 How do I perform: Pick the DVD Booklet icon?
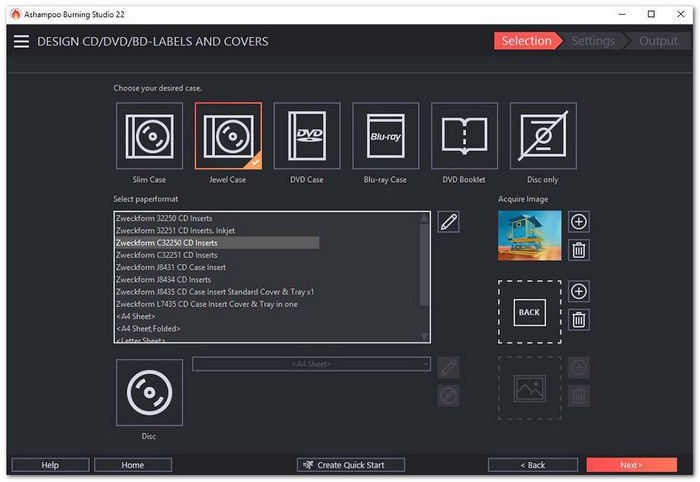click(x=464, y=136)
